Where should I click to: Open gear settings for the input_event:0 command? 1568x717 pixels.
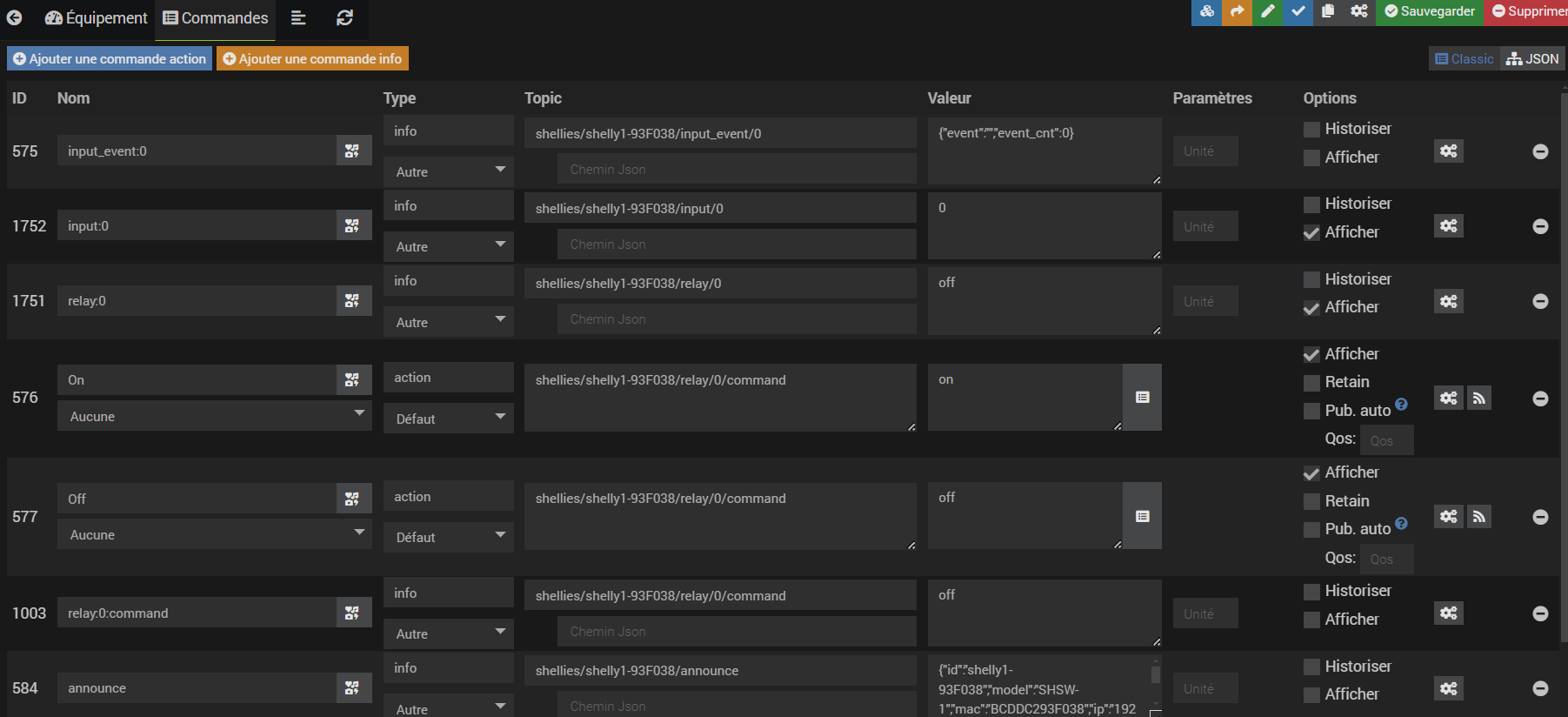[1448, 151]
